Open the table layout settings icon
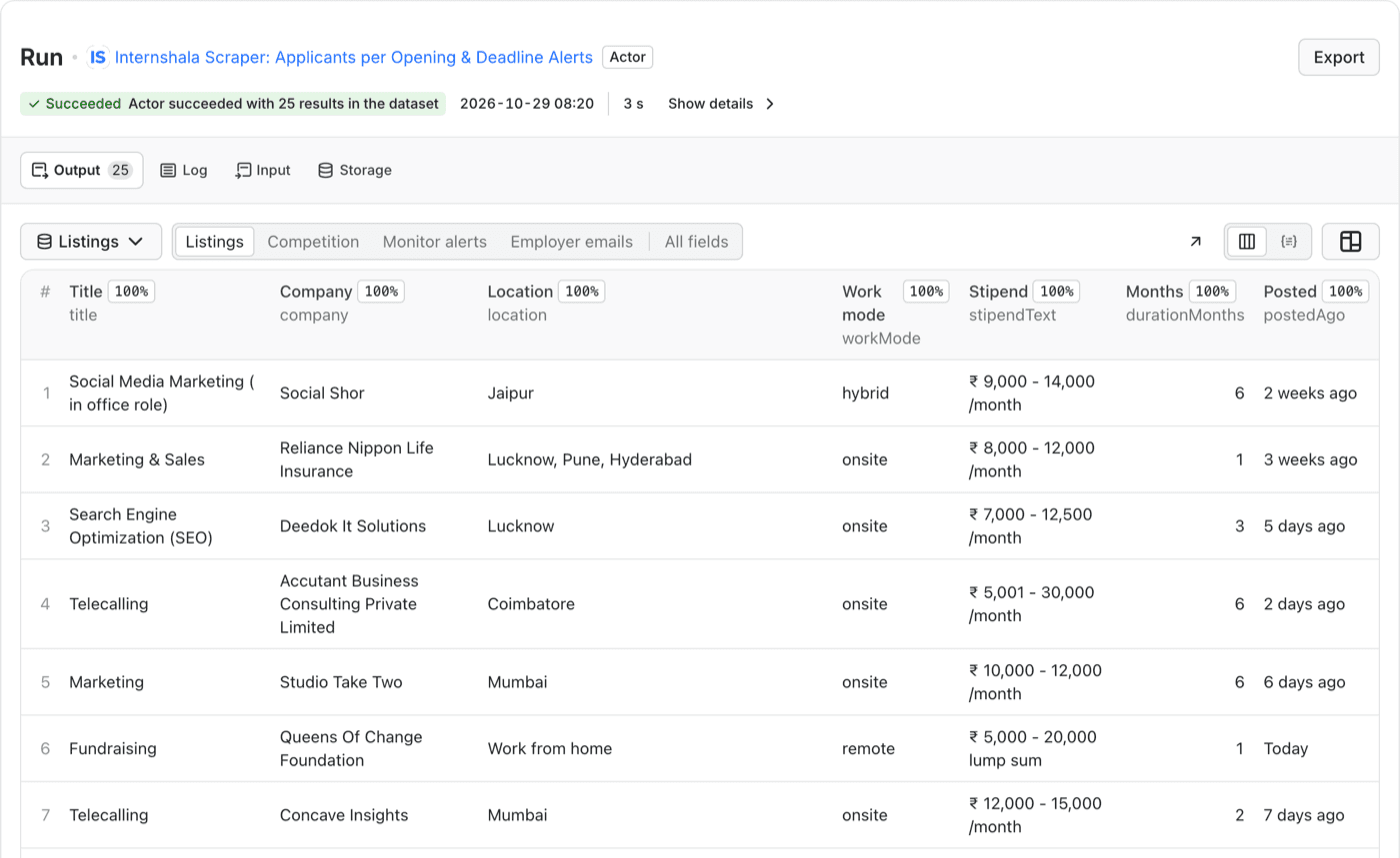Screen dimensions: 1400x858 [x=1351, y=241]
